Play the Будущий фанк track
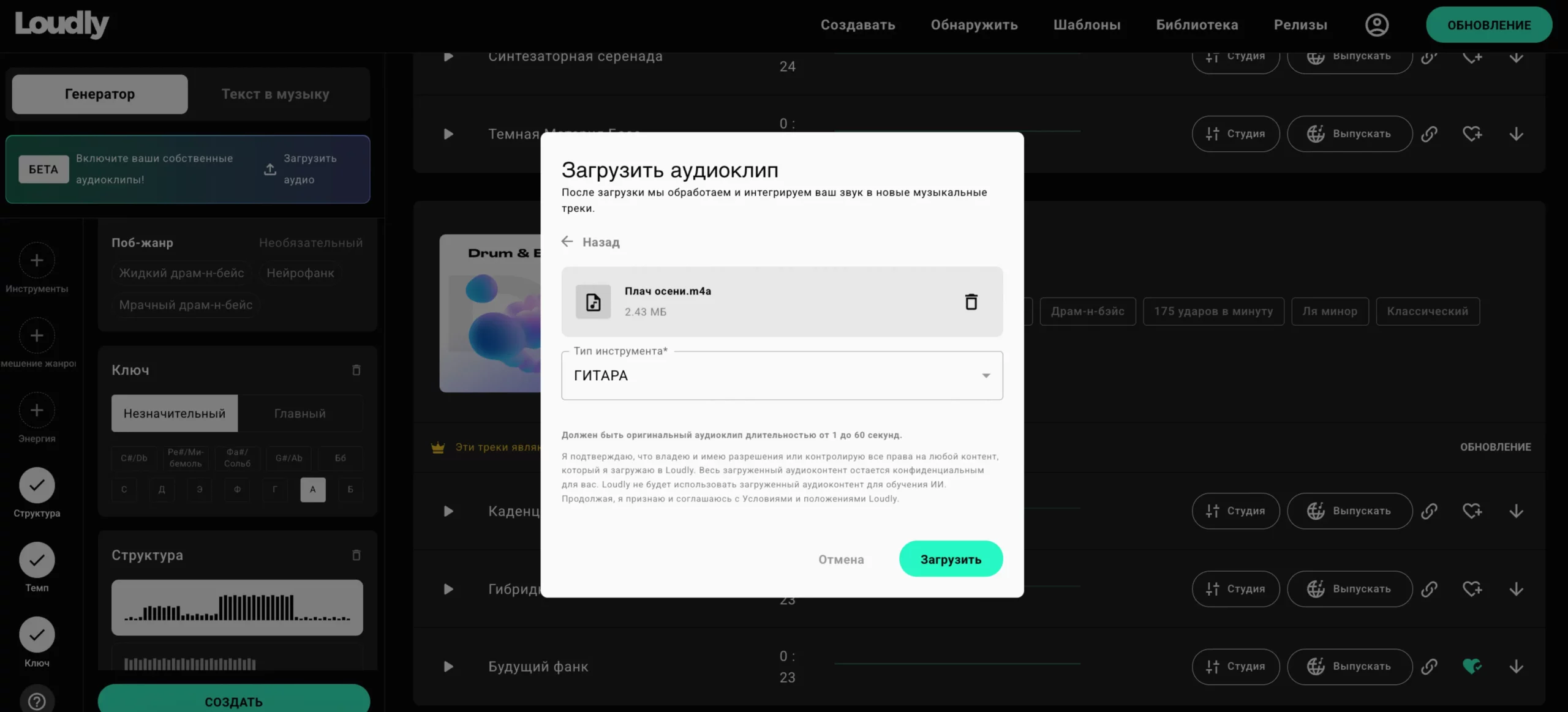The width and height of the screenshot is (1568, 712). coord(448,666)
